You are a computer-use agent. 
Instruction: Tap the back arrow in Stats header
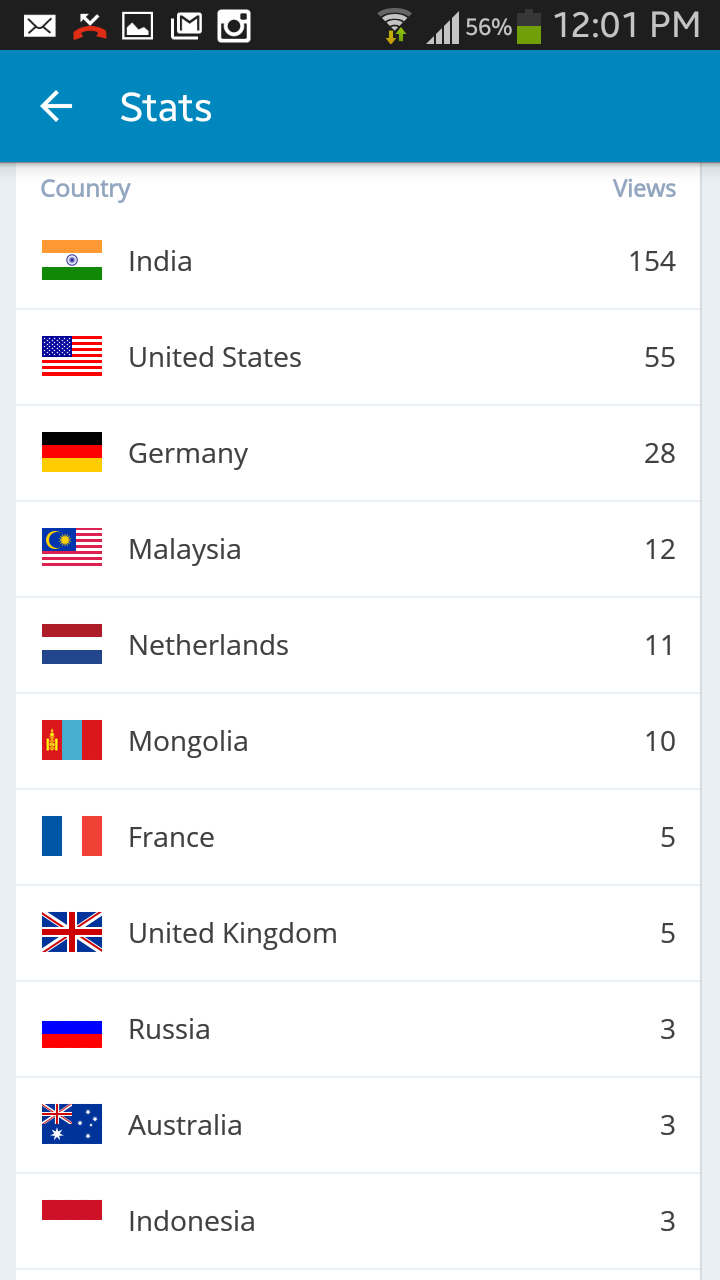[x=56, y=107]
